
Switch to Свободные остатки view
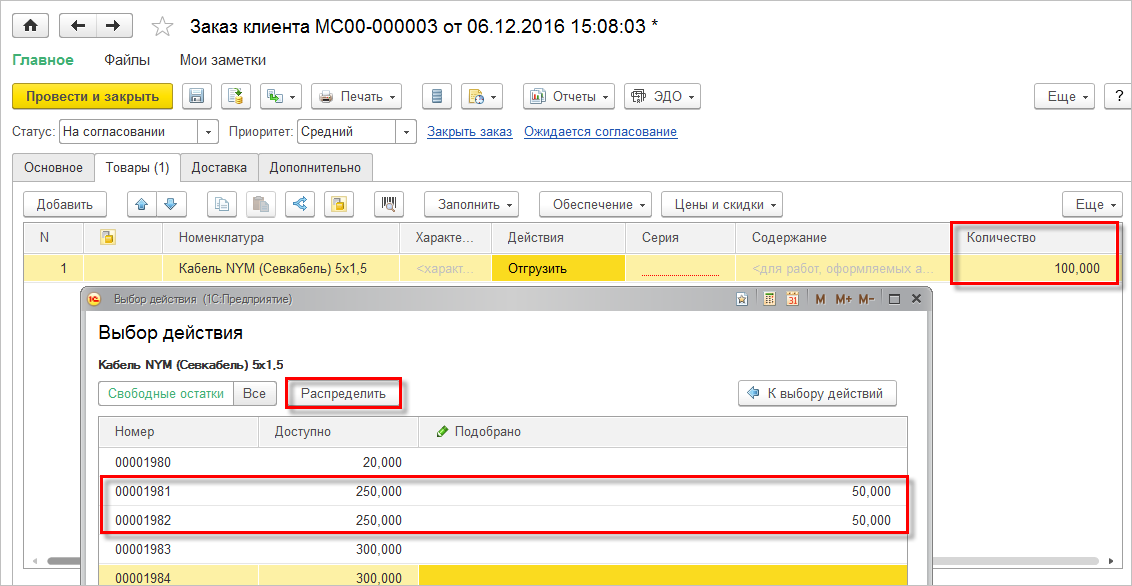click(166, 393)
